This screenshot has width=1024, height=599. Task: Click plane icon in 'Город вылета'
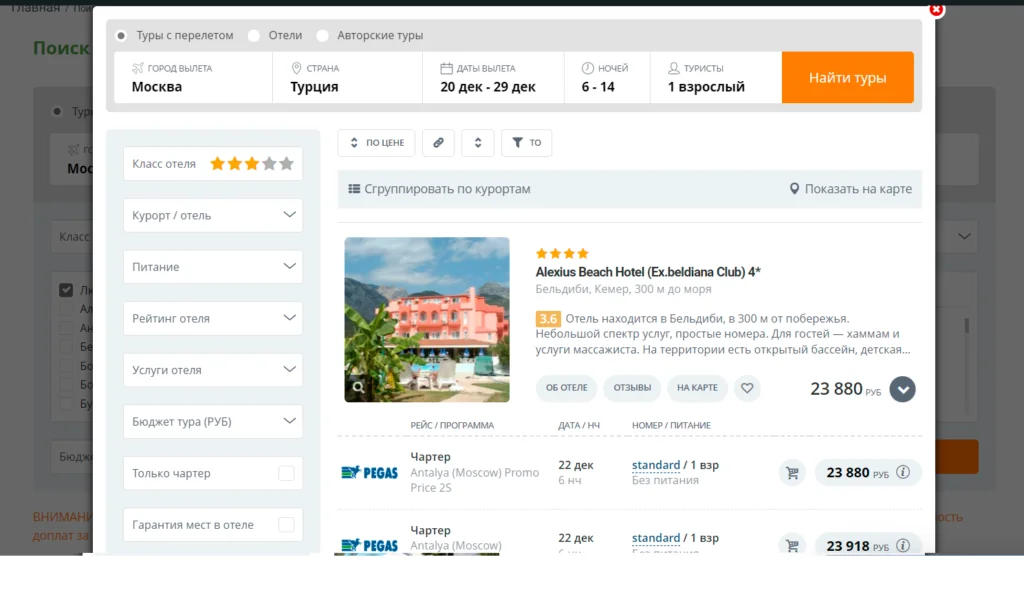tap(137, 68)
